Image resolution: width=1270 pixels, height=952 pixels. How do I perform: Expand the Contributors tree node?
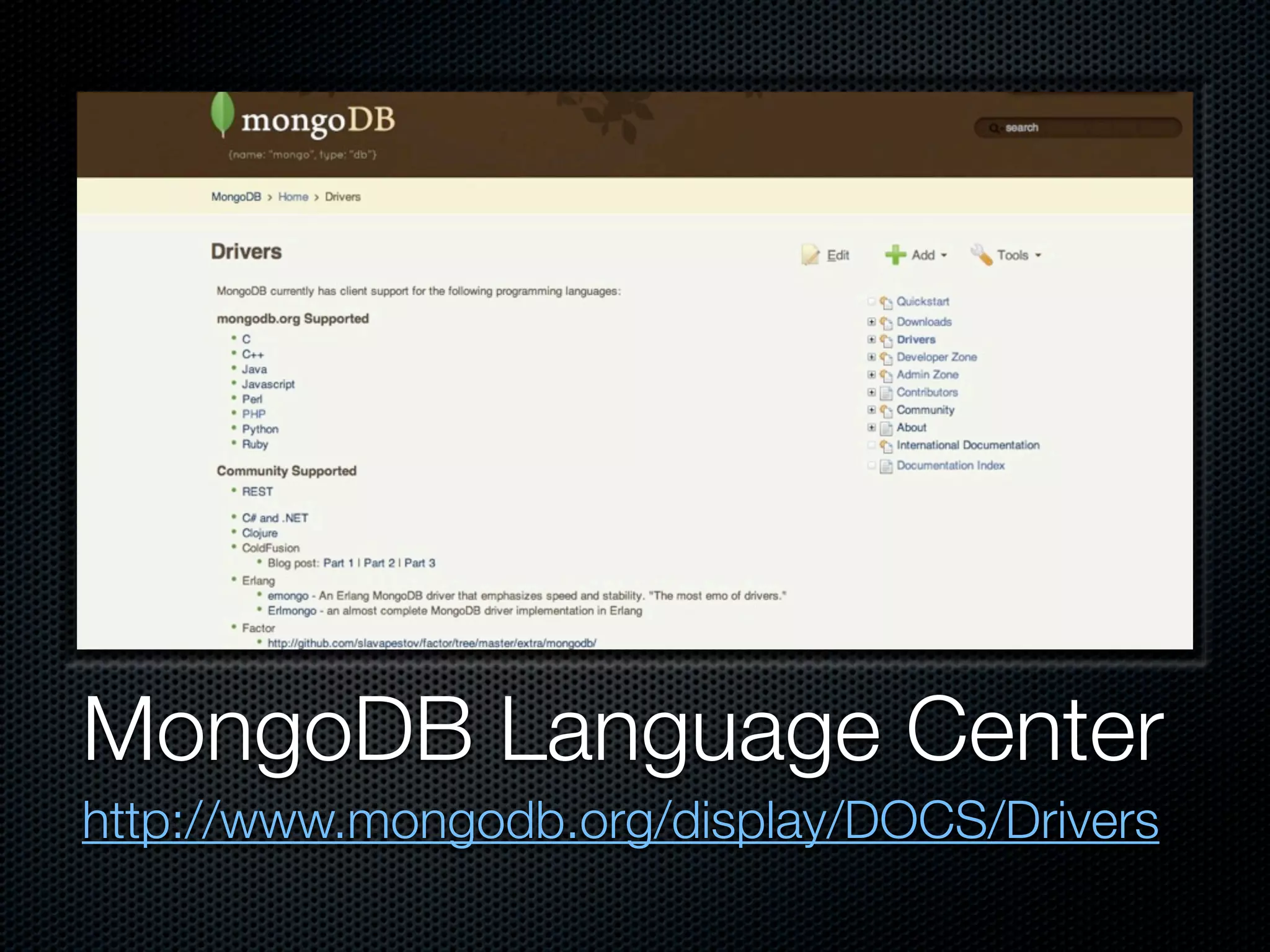[x=871, y=392]
